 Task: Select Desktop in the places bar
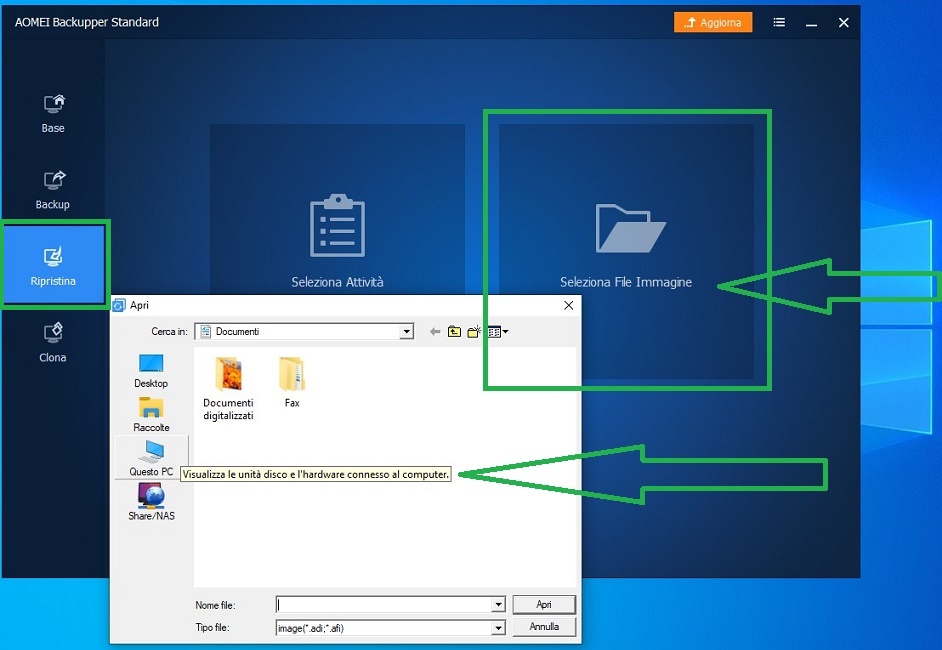pos(151,371)
